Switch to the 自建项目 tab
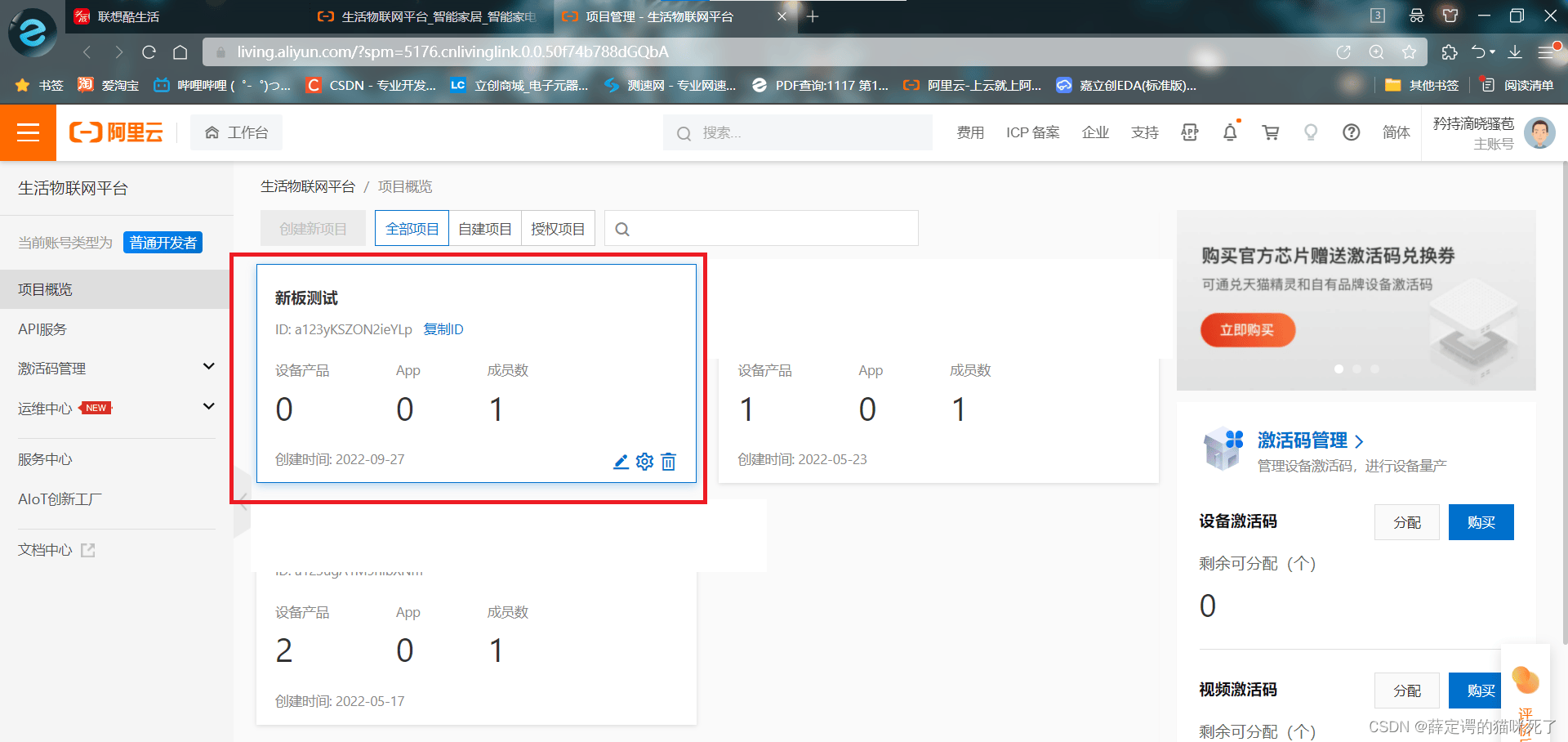1568x742 pixels. (x=484, y=229)
